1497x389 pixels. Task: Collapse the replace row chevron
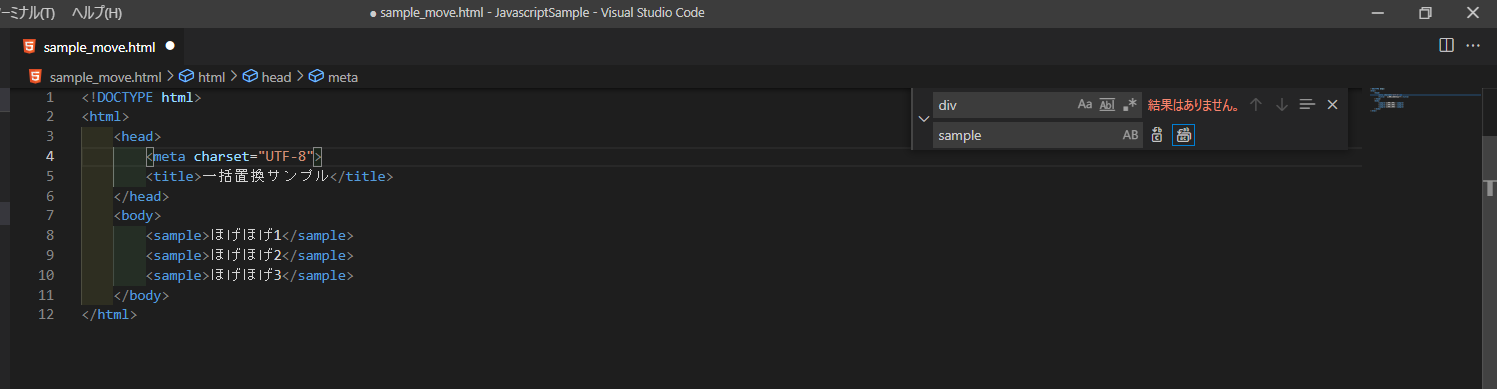[923, 119]
